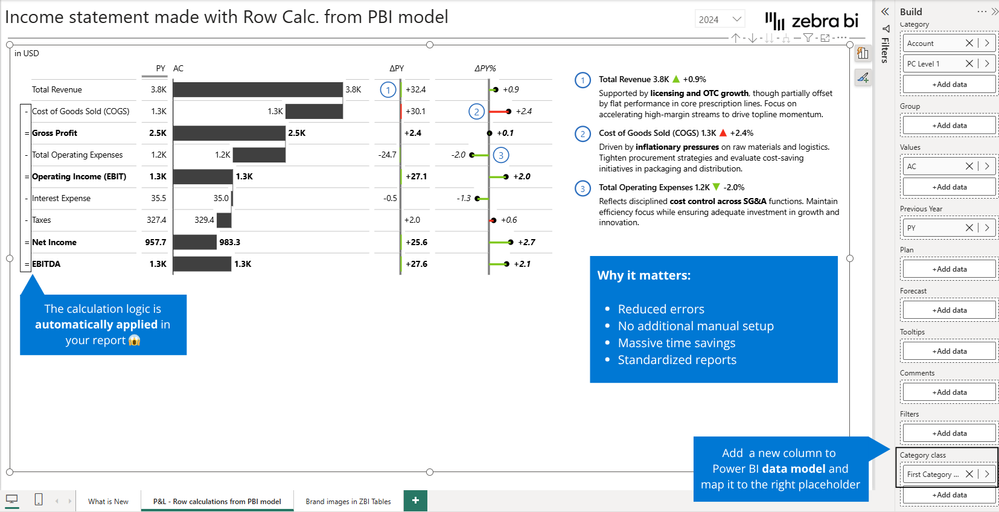Select Operating Income (EBIT) row label

coord(77,176)
